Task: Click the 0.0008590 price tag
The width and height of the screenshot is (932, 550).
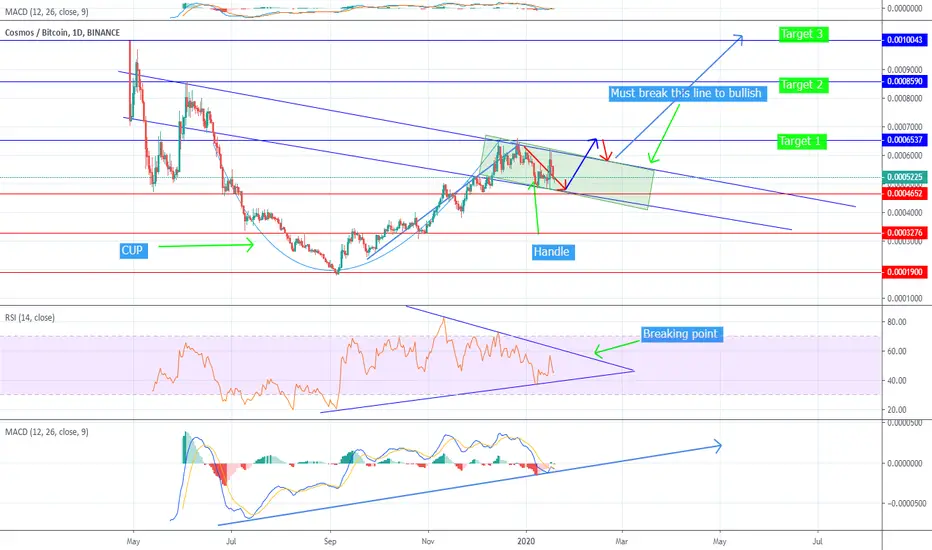Action: 905,81
